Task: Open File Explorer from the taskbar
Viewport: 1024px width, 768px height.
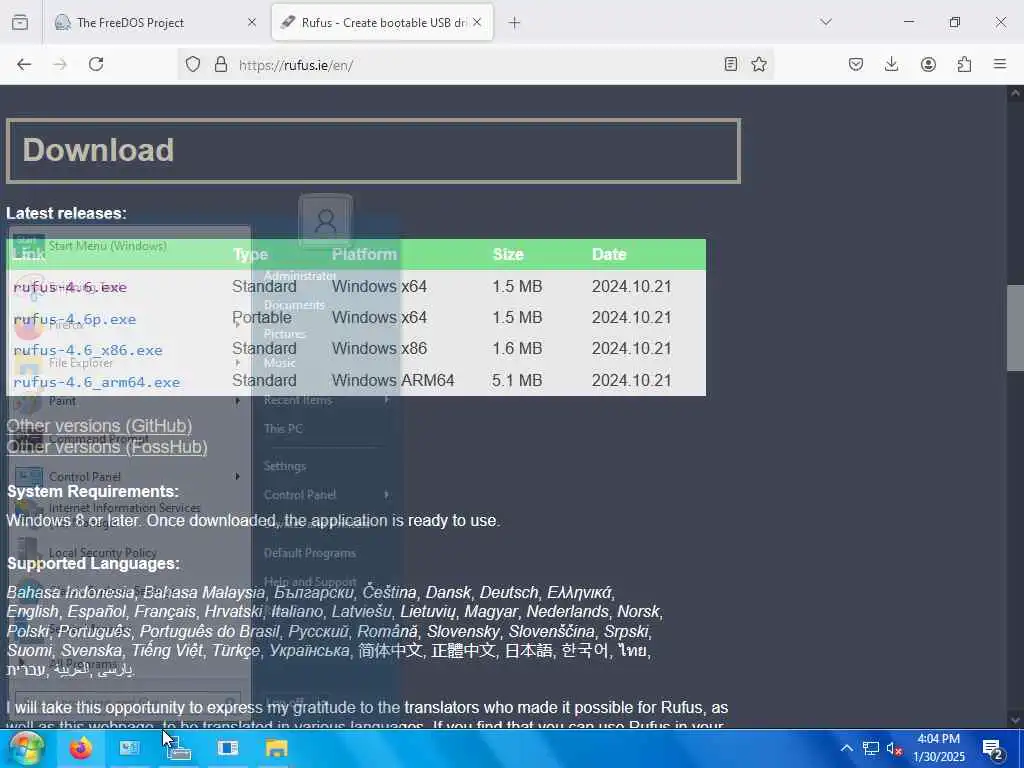Action: tap(276, 748)
